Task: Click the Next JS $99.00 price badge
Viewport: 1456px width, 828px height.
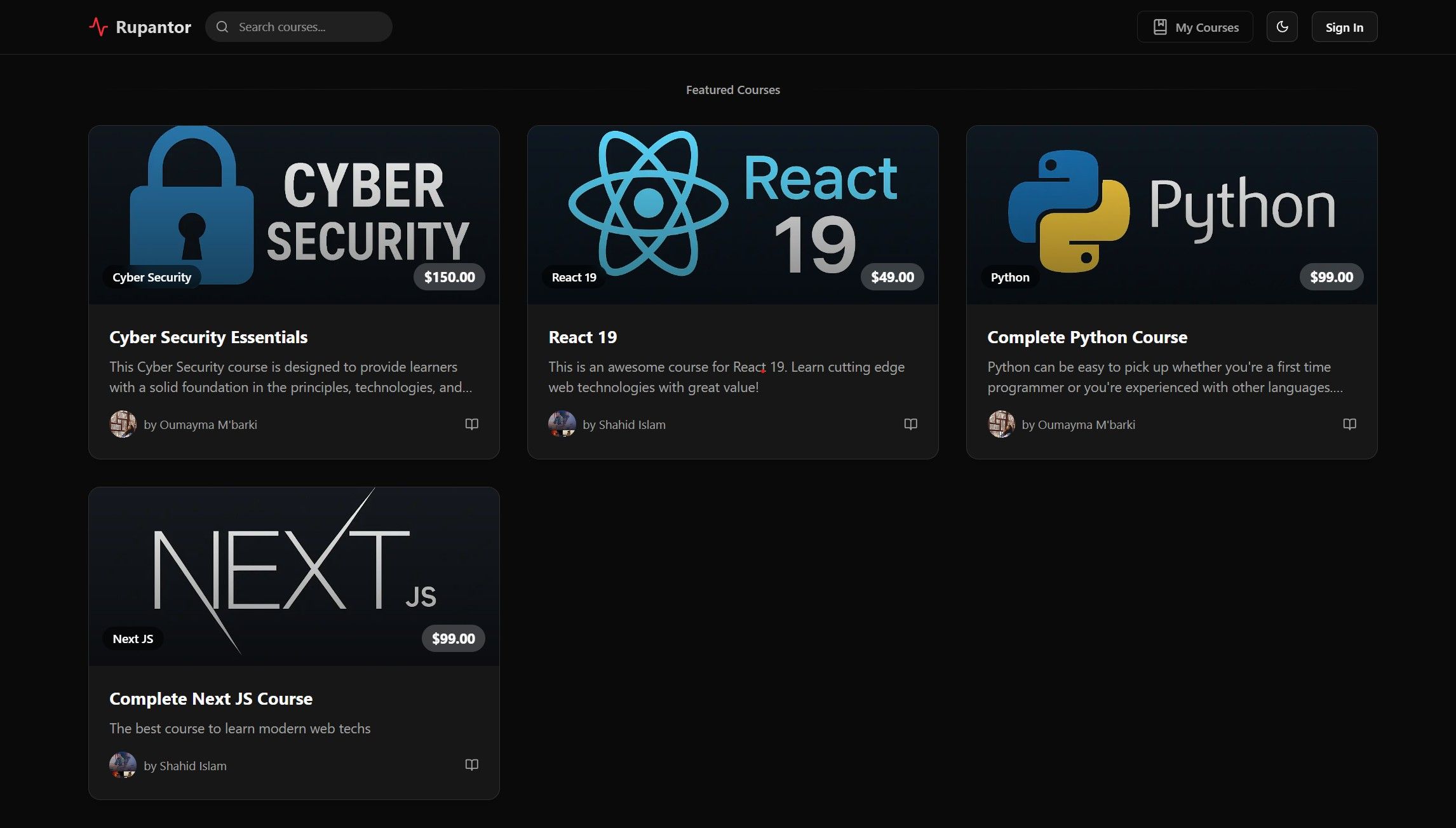Action: (454, 639)
